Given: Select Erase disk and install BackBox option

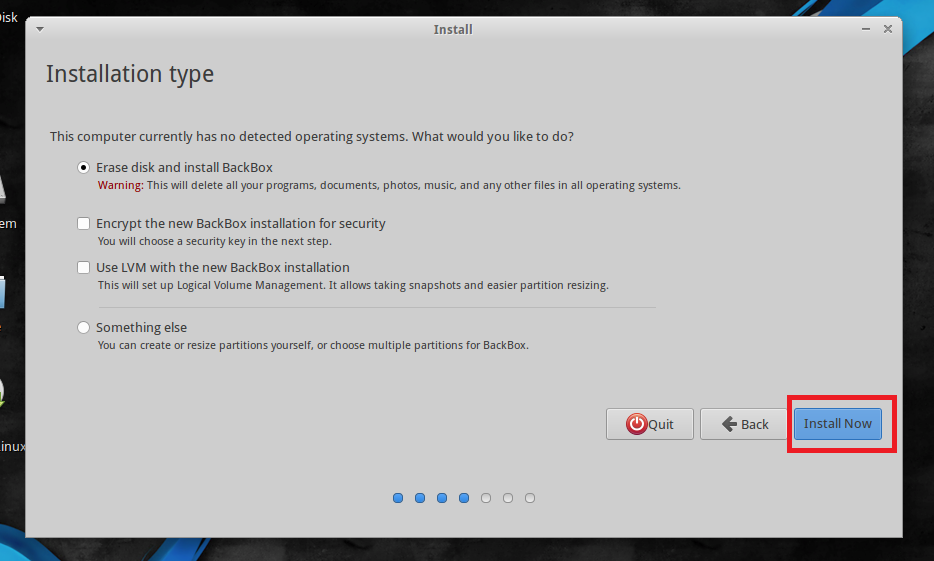Looking at the screenshot, I should pyautogui.click(x=83, y=167).
